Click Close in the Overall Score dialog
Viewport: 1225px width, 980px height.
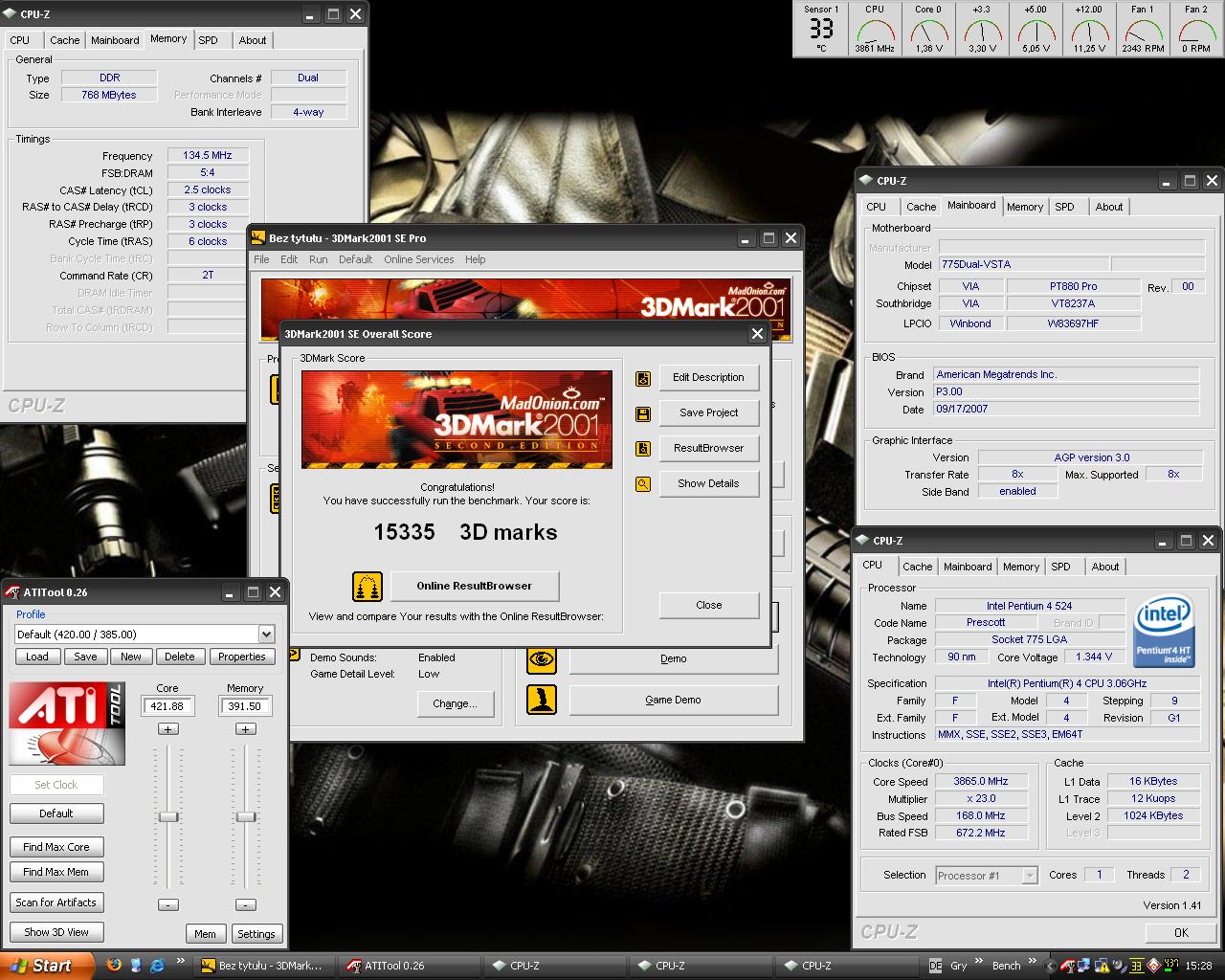tap(708, 605)
